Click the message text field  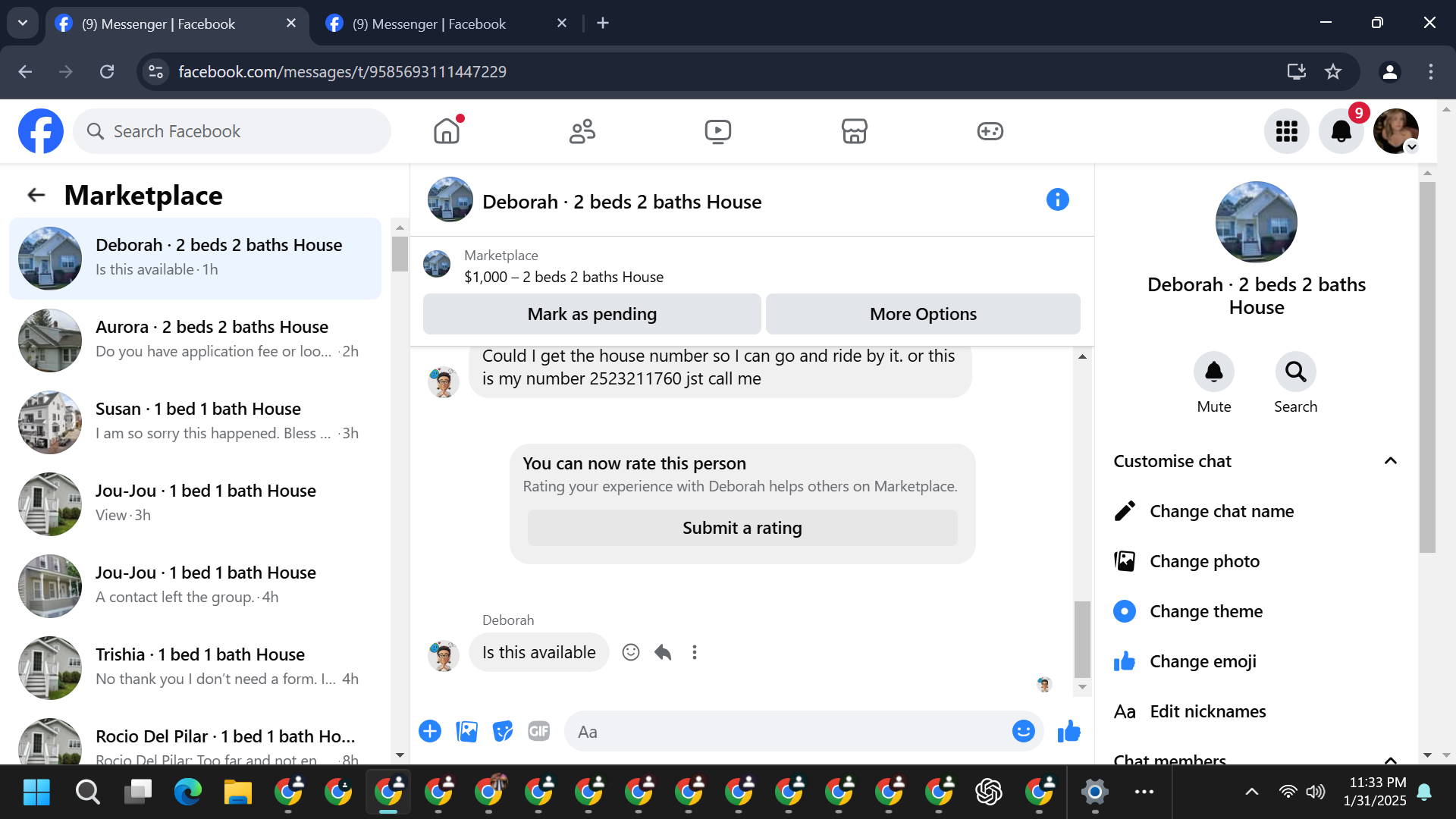(x=789, y=731)
